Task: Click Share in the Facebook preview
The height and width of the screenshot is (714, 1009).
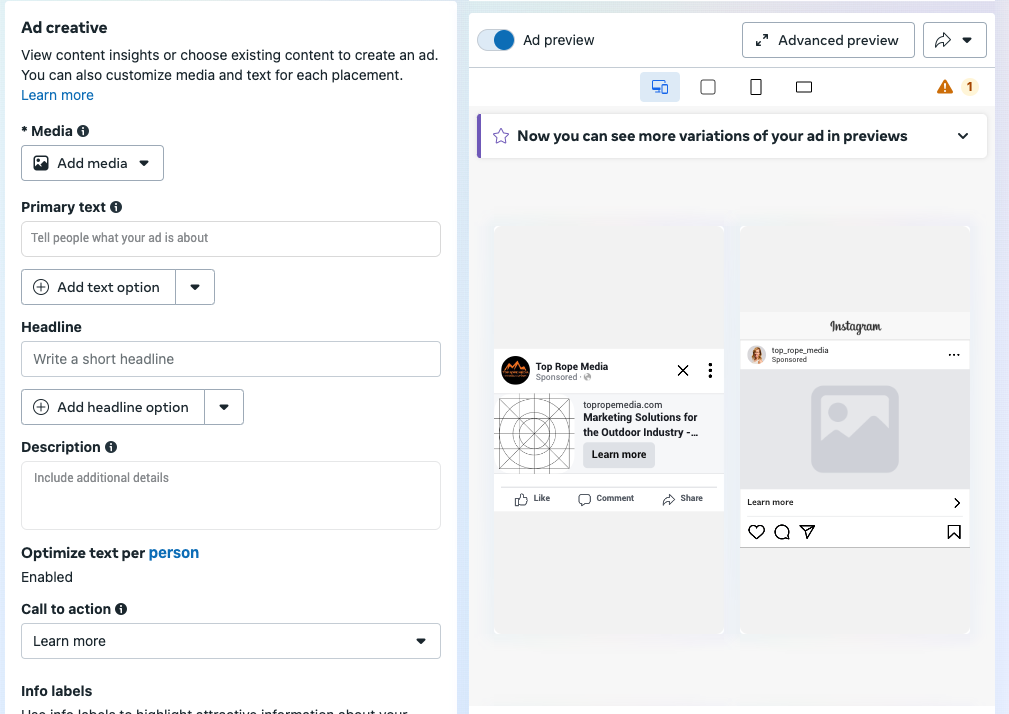Action: pyautogui.click(x=683, y=499)
